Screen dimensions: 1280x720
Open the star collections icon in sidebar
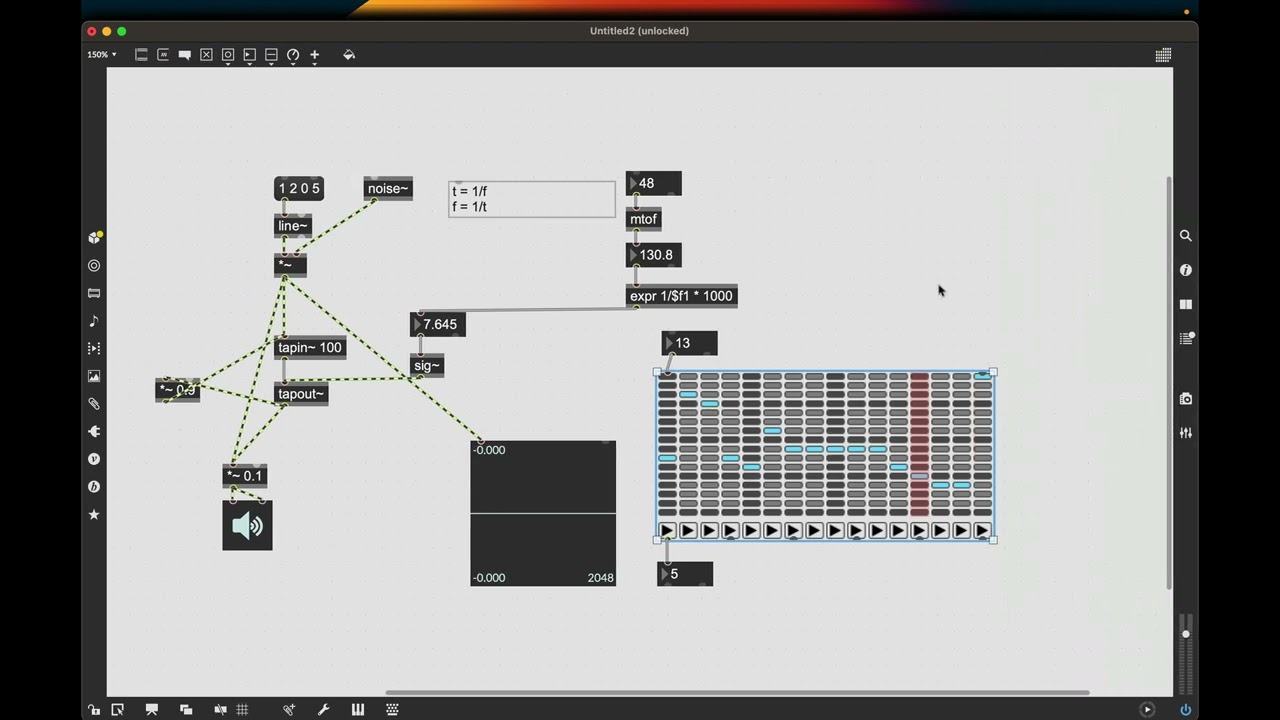94,514
